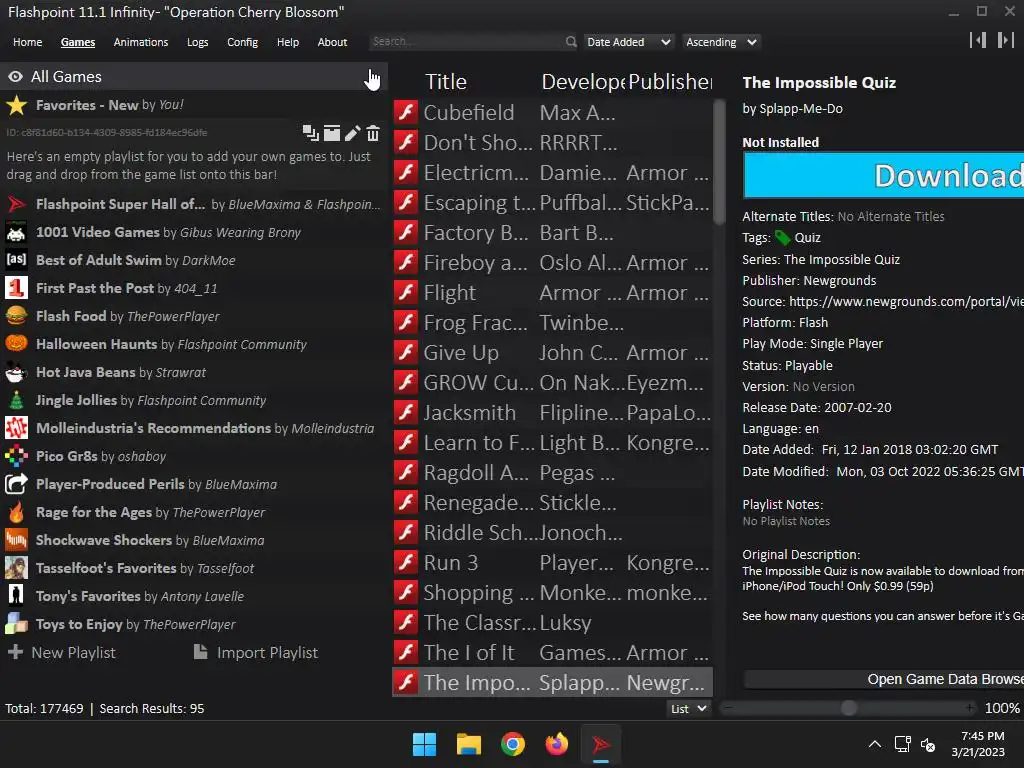Open the Home tab
Viewport: 1024px width, 768px height.
(x=27, y=42)
